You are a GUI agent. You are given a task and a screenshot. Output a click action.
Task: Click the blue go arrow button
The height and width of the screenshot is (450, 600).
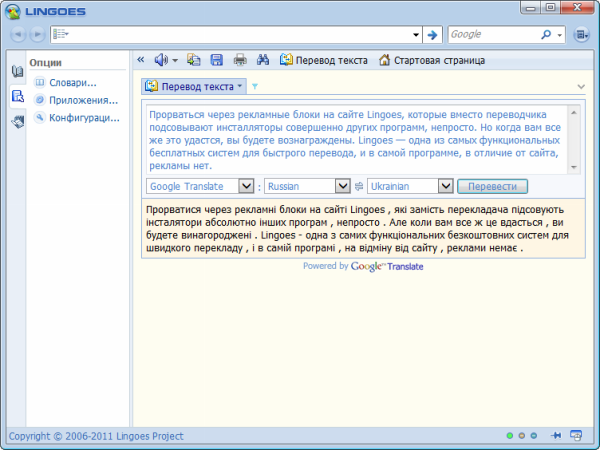[x=432, y=34]
